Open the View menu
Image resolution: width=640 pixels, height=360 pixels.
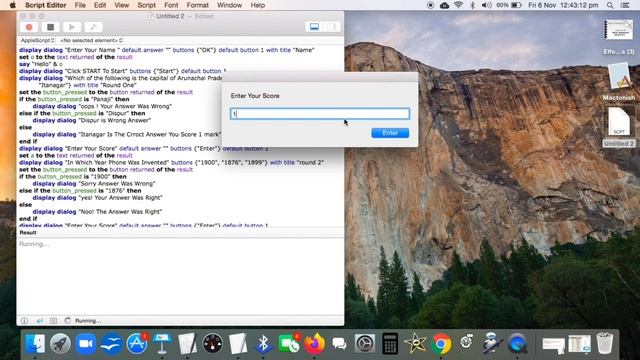click(x=121, y=5)
